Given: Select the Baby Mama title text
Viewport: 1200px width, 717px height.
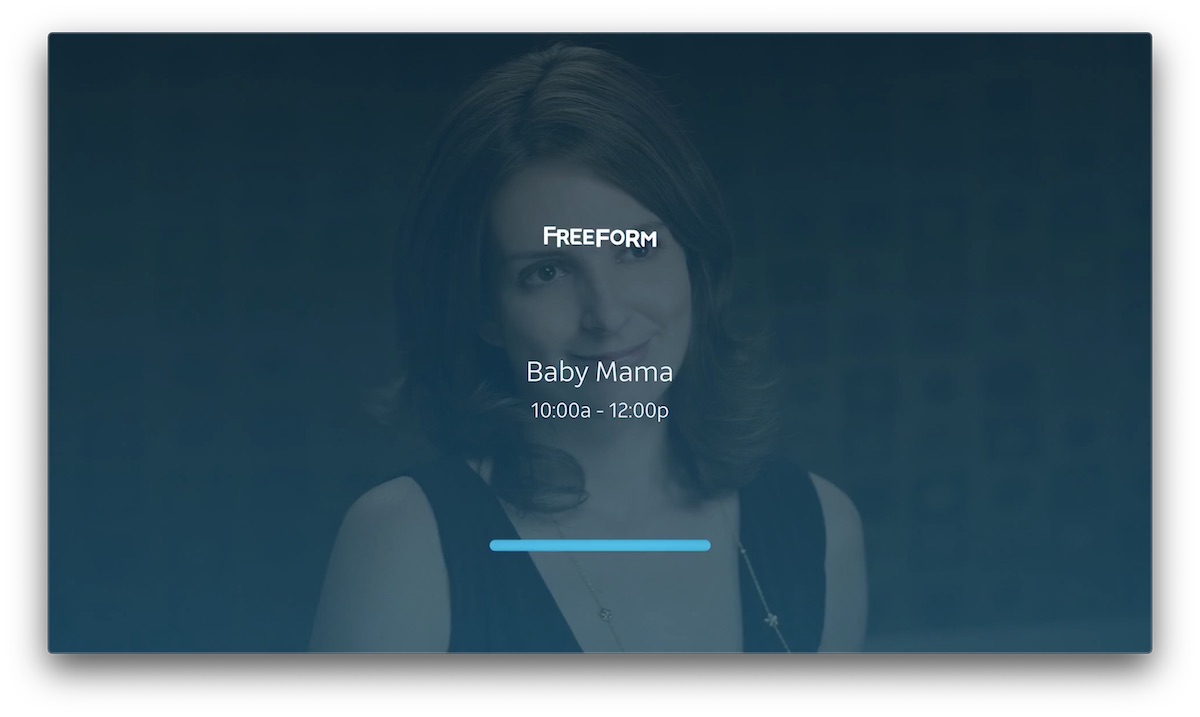Looking at the screenshot, I should coord(599,373).
